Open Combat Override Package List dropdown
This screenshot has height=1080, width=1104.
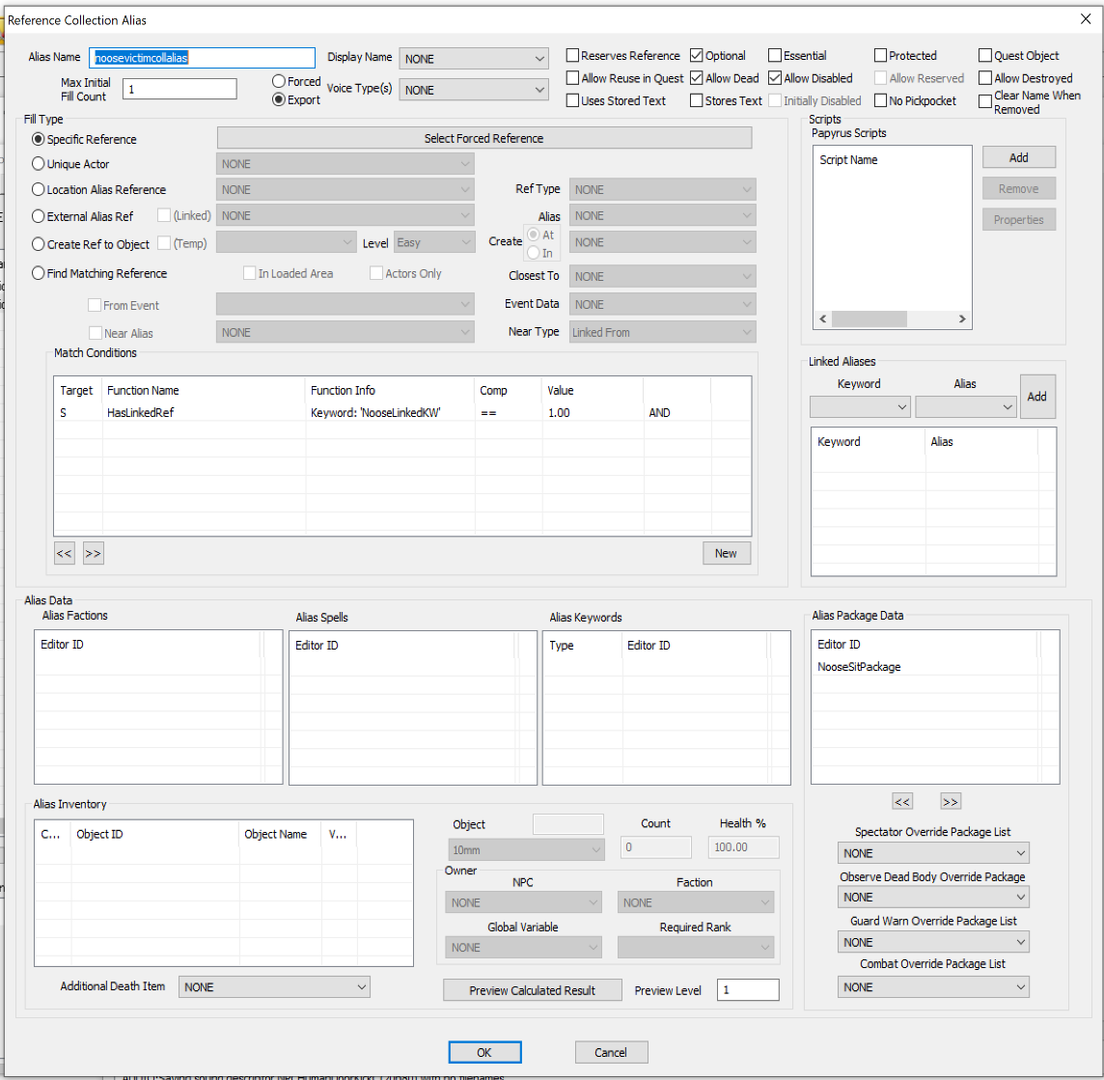click(933, 987)
